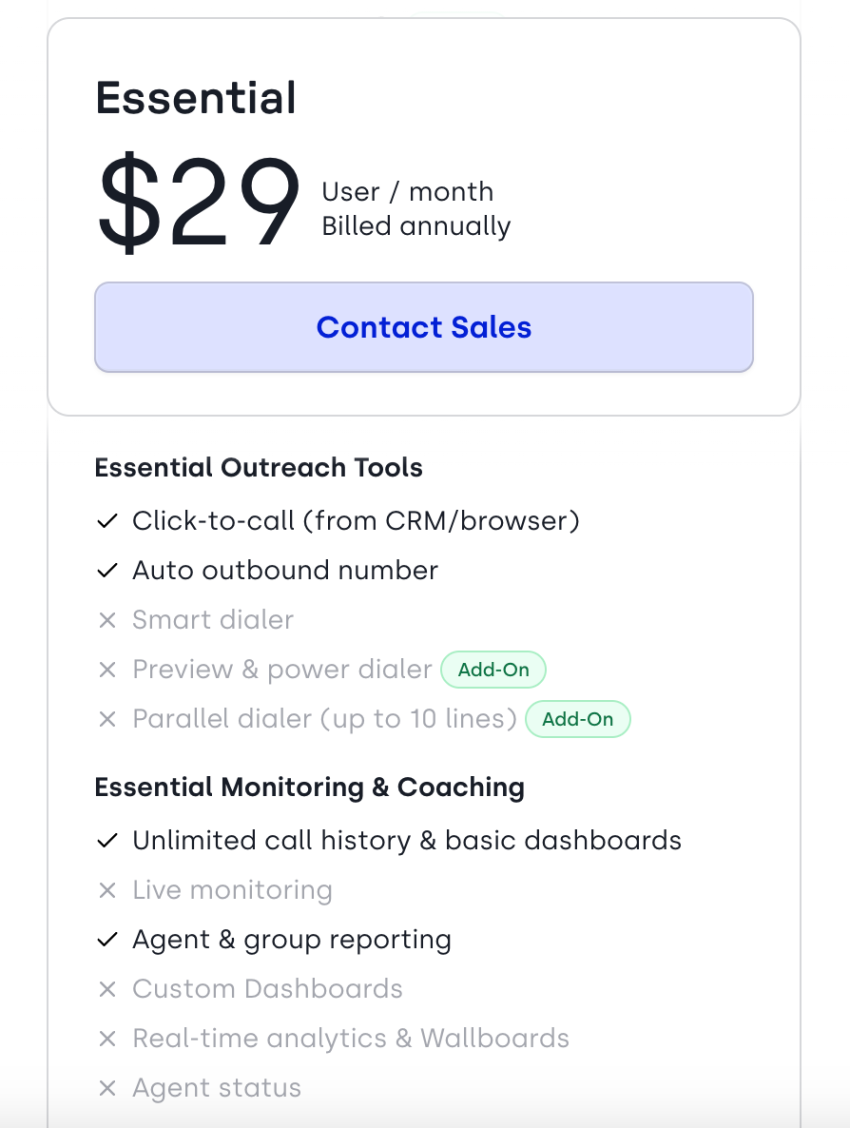
Task: Open the Add-On badge for Preview & power dialer
Action: pyautogui.click(x=494, y=669)
